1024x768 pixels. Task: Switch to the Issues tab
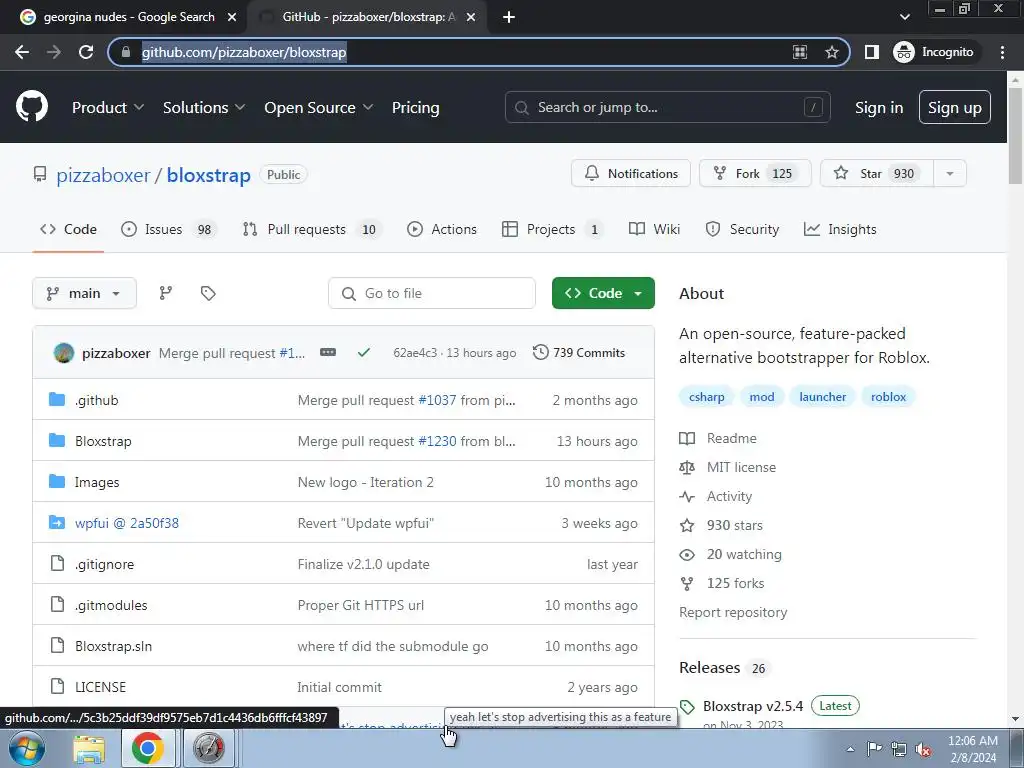168,229
